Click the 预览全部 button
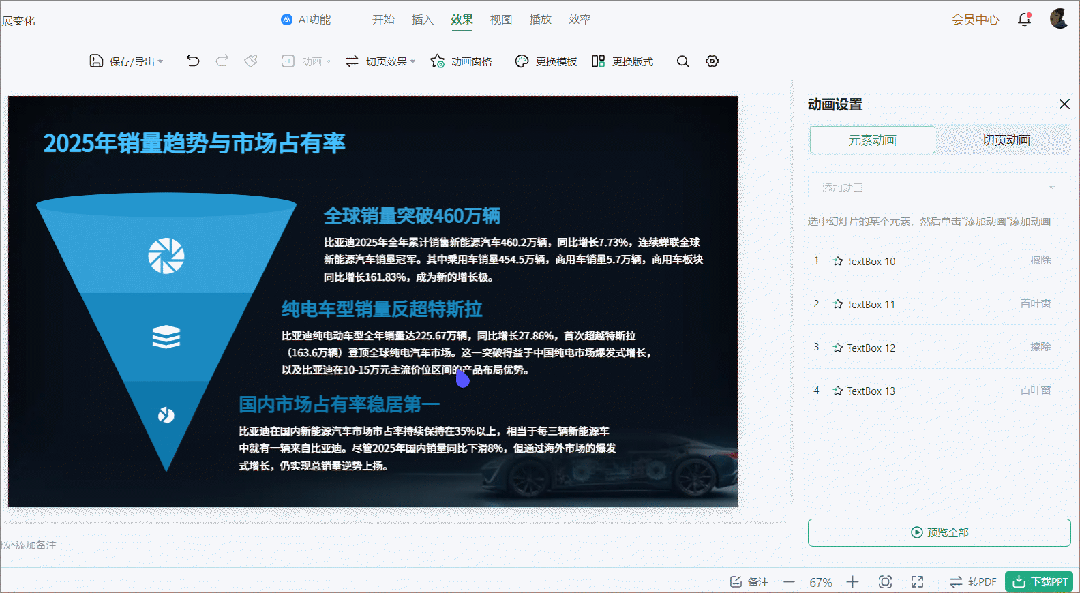Image resolution: width=1080 pixels, height=593 pixels. click(x=939, y=532)
